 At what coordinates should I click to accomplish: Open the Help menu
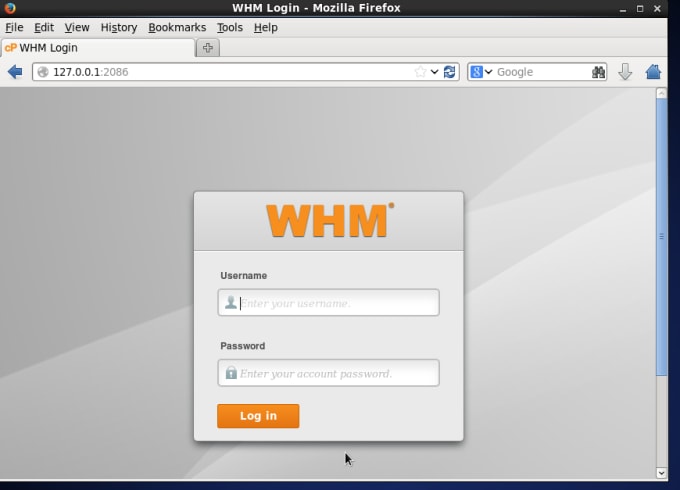[265, 27]
